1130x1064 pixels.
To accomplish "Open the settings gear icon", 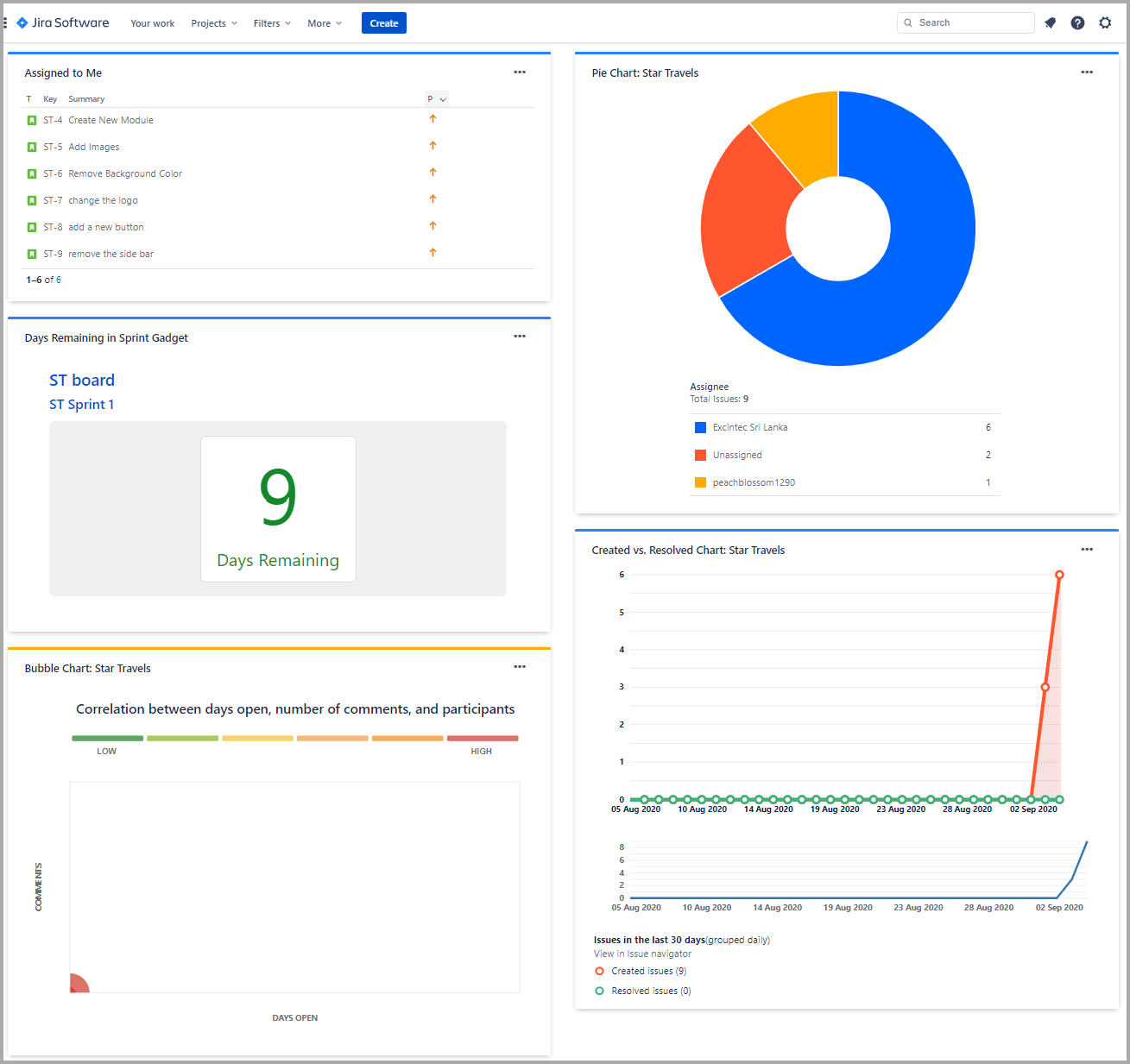I will click(x=1105, y=23).
